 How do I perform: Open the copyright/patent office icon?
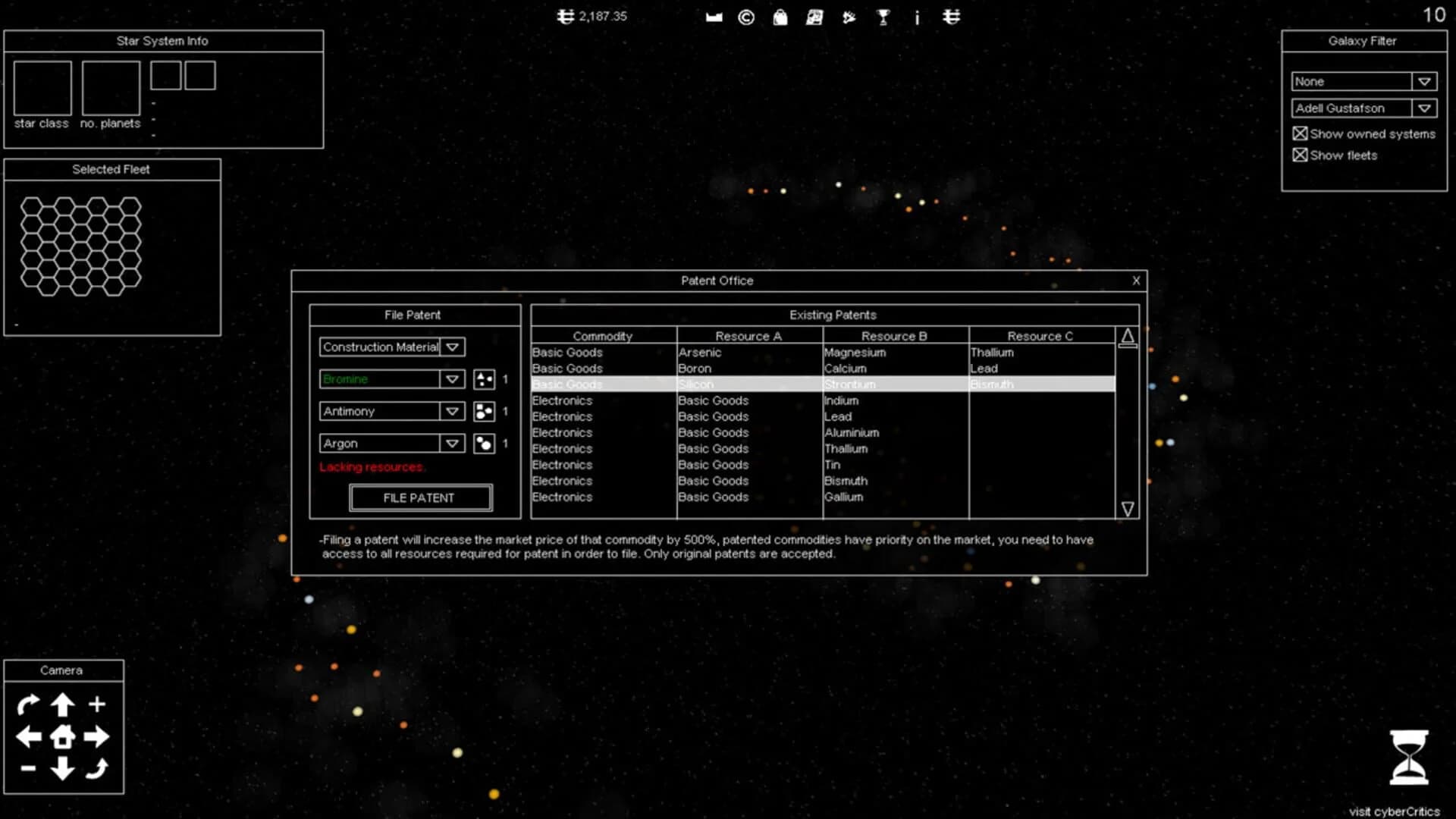click(745, 17)
